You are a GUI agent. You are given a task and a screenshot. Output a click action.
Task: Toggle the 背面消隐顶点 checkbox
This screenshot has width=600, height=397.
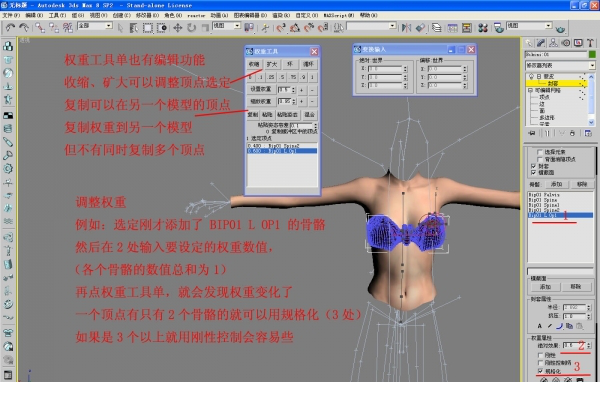(540, 159)
